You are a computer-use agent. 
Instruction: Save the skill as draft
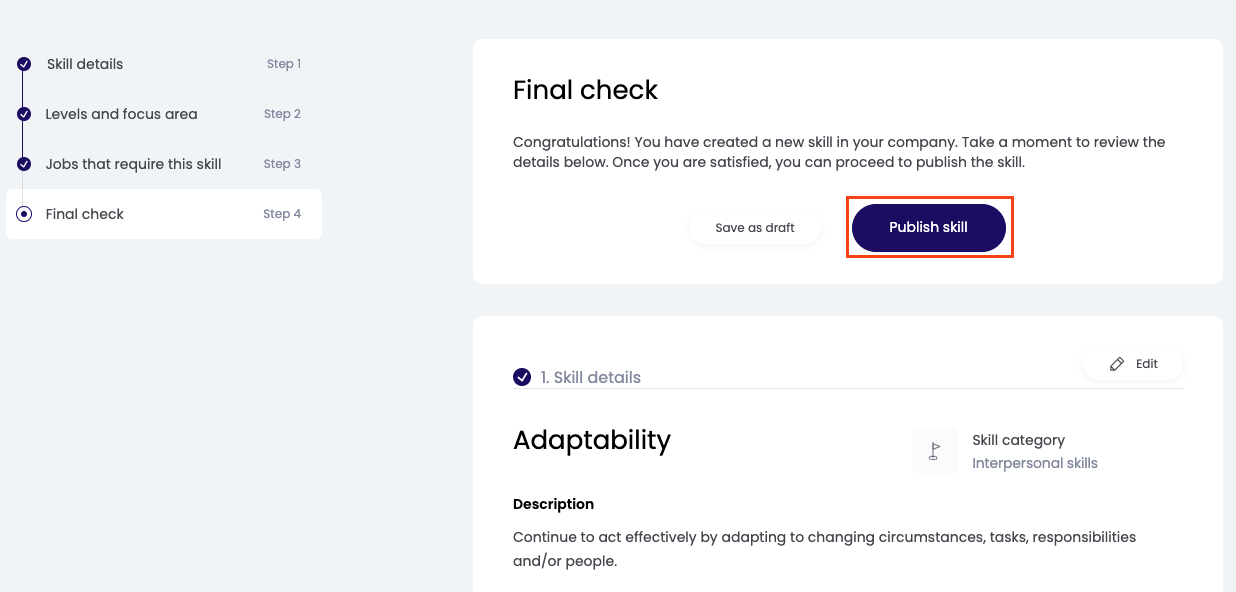pos(755,228)
